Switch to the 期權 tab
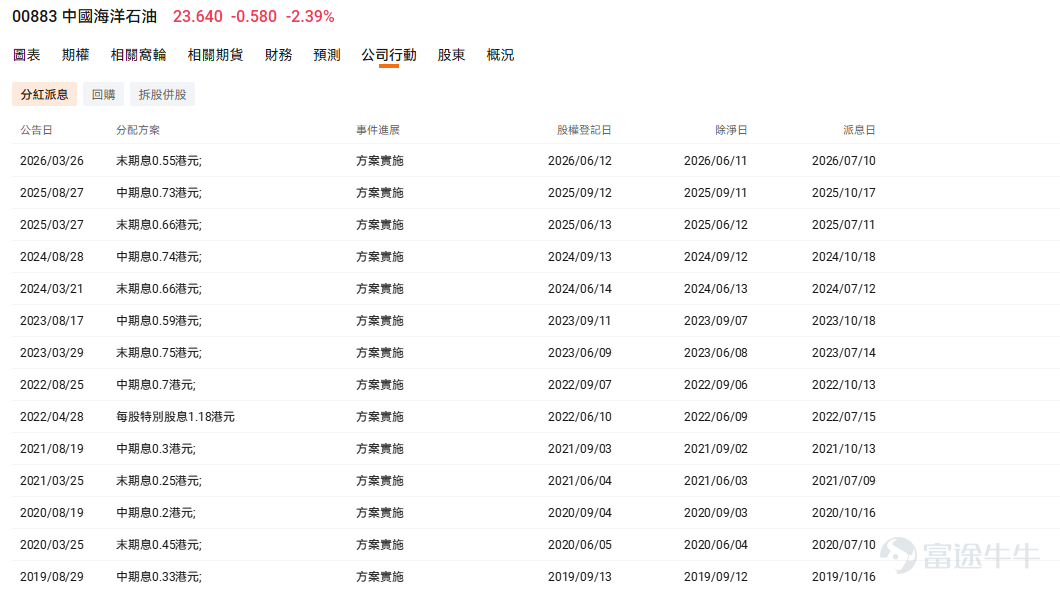 tap(75, 55)
